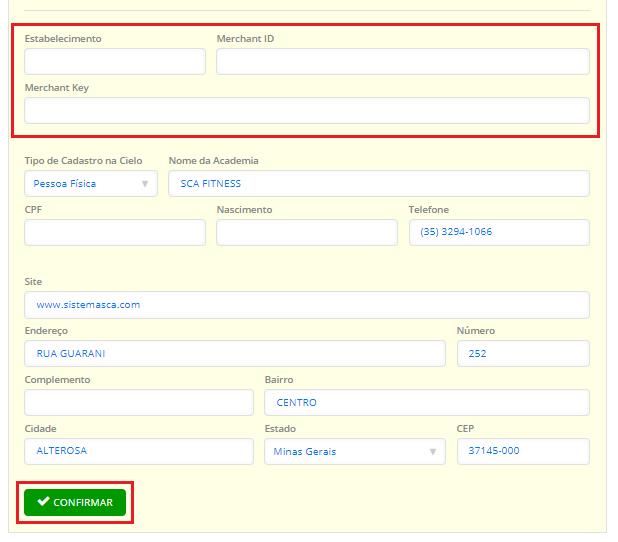Image resolution: width=618 pixels, height=542 pixels.
Task: Click the green CONFIRMAR button
Action: point(75,503)
